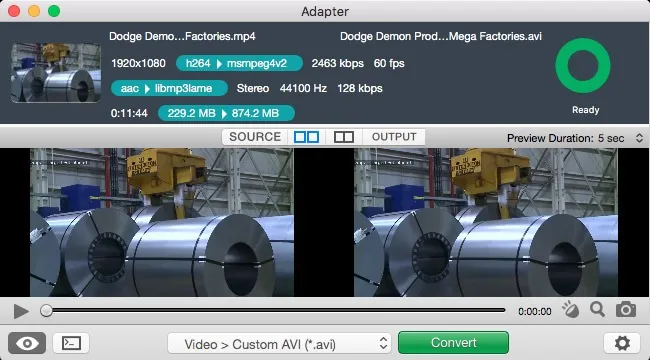The image size is (650, 360).
Task: Select side-by-side split view icon
Action: coord(306,137)
